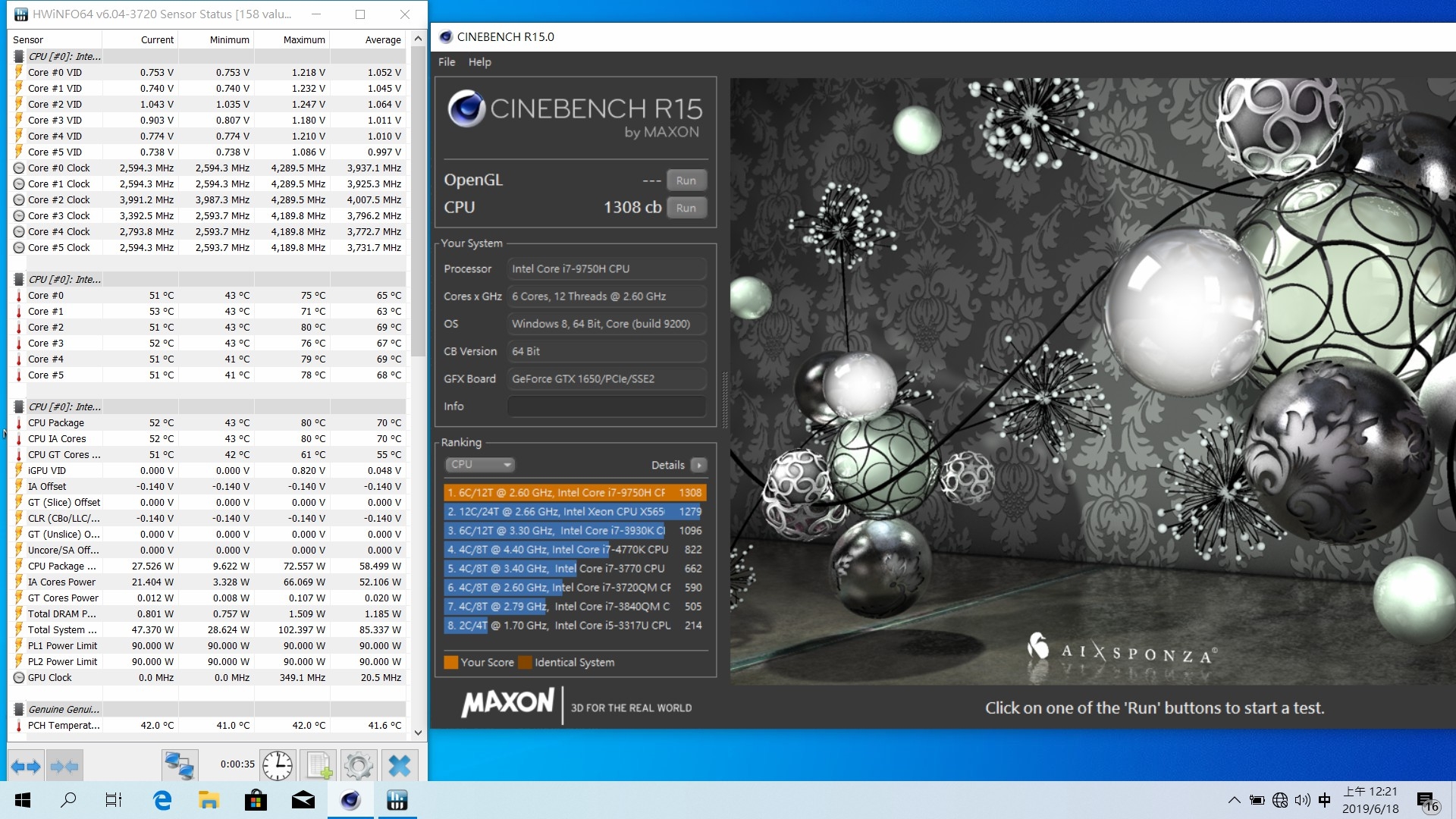Click the expand columns arrows icon in HWiNFO

coord(26,766)
